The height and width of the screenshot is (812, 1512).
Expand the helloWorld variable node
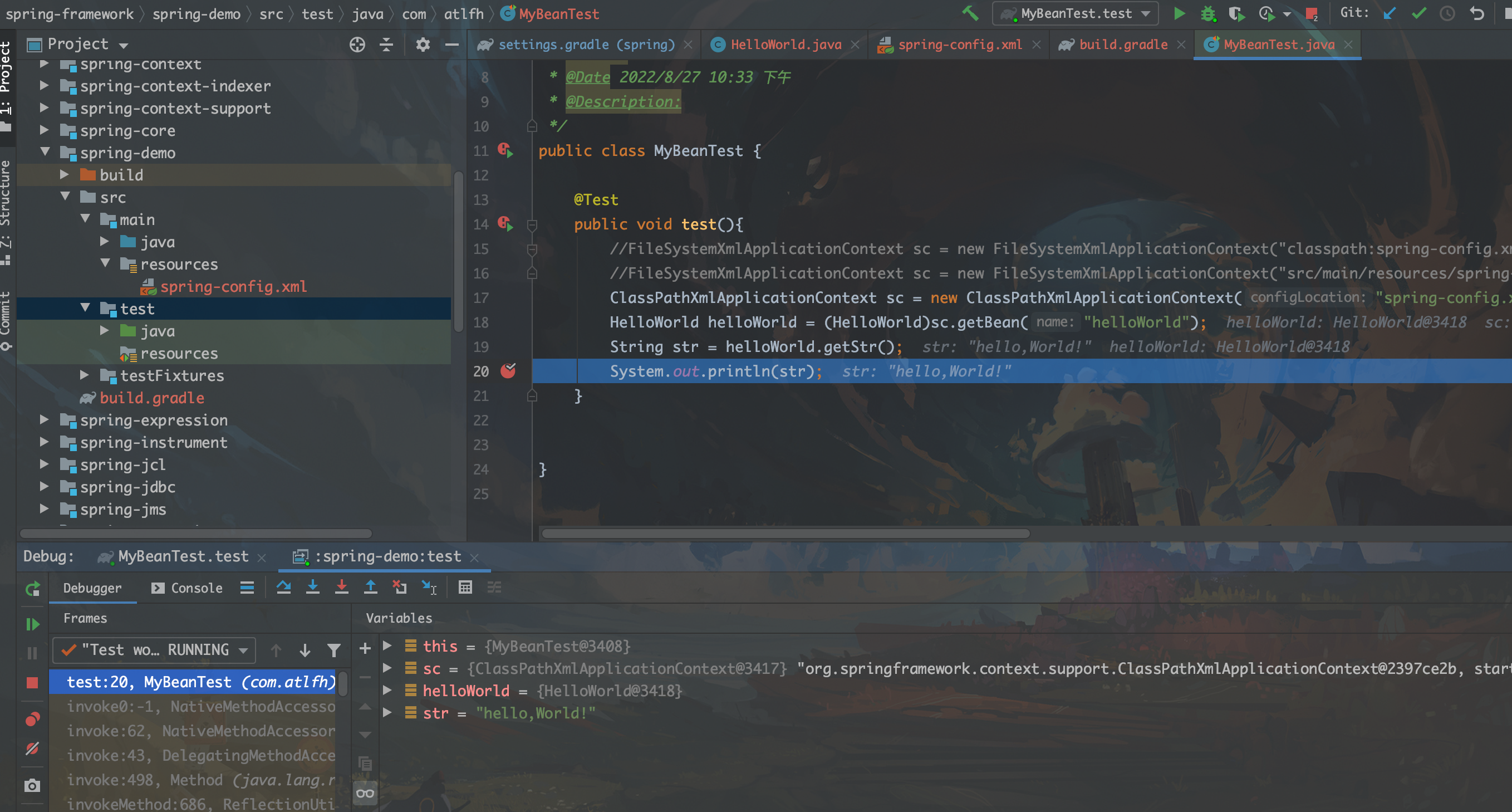387,691
